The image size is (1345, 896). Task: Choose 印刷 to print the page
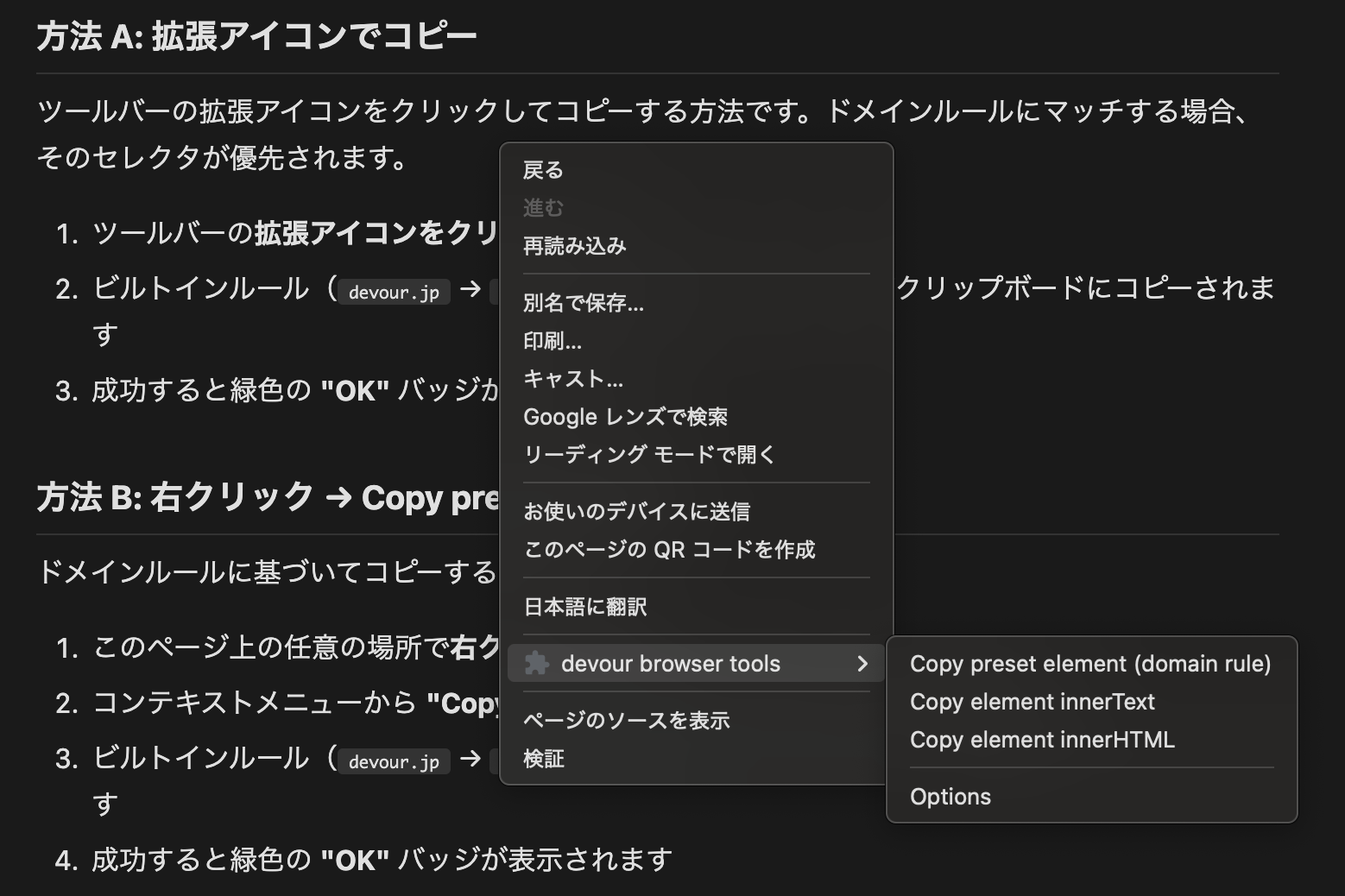[x=553, y=341]
